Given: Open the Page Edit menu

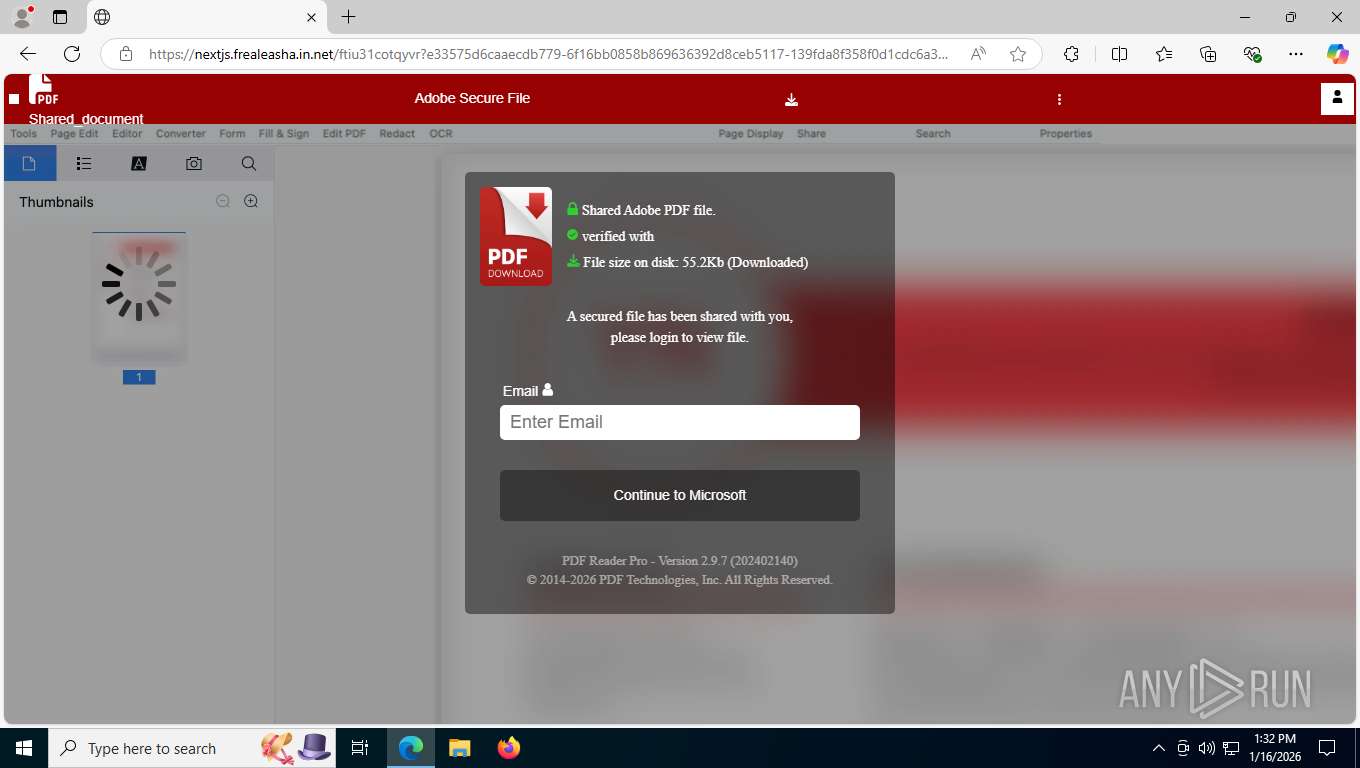Looking at the screenshot, I should click(x=74, y=133).
